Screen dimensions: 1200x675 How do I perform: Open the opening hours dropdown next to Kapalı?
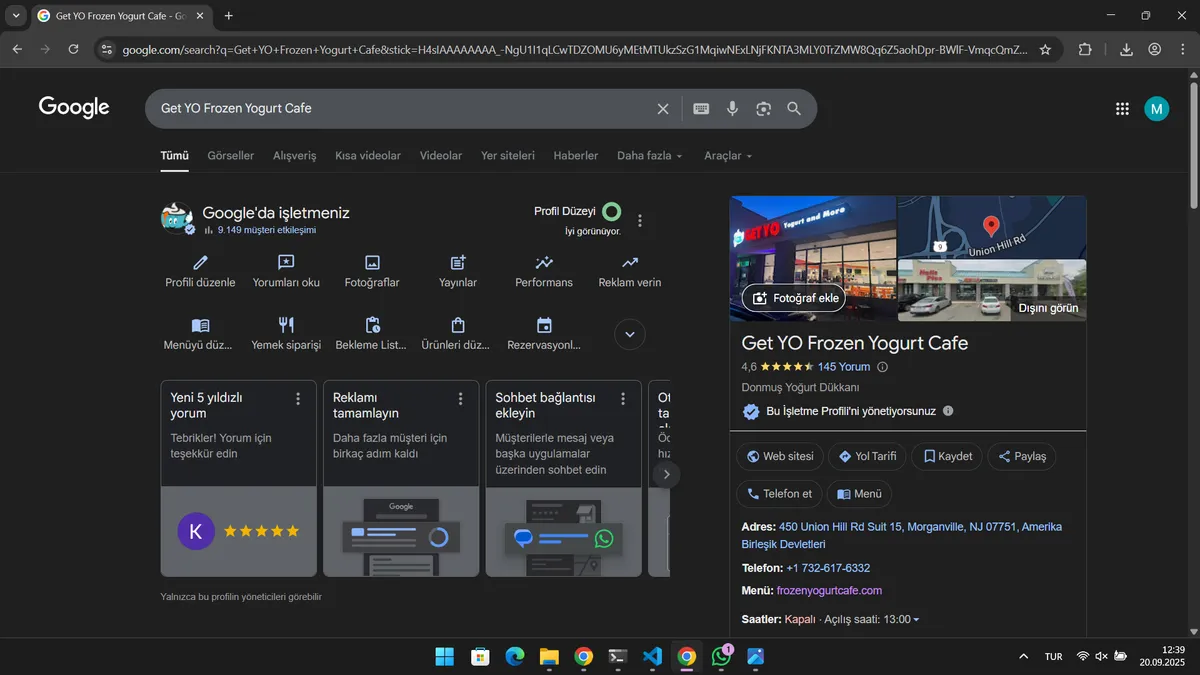click(x=916, y=618)
